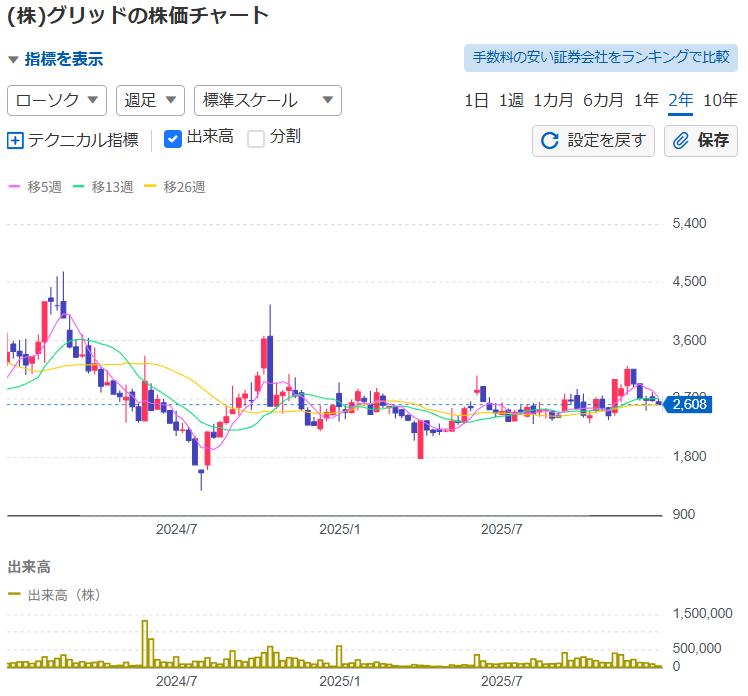Screen dimensions: 748x696
Task: Uncheck the 出来高 checkbox
Action: point(172,138)
